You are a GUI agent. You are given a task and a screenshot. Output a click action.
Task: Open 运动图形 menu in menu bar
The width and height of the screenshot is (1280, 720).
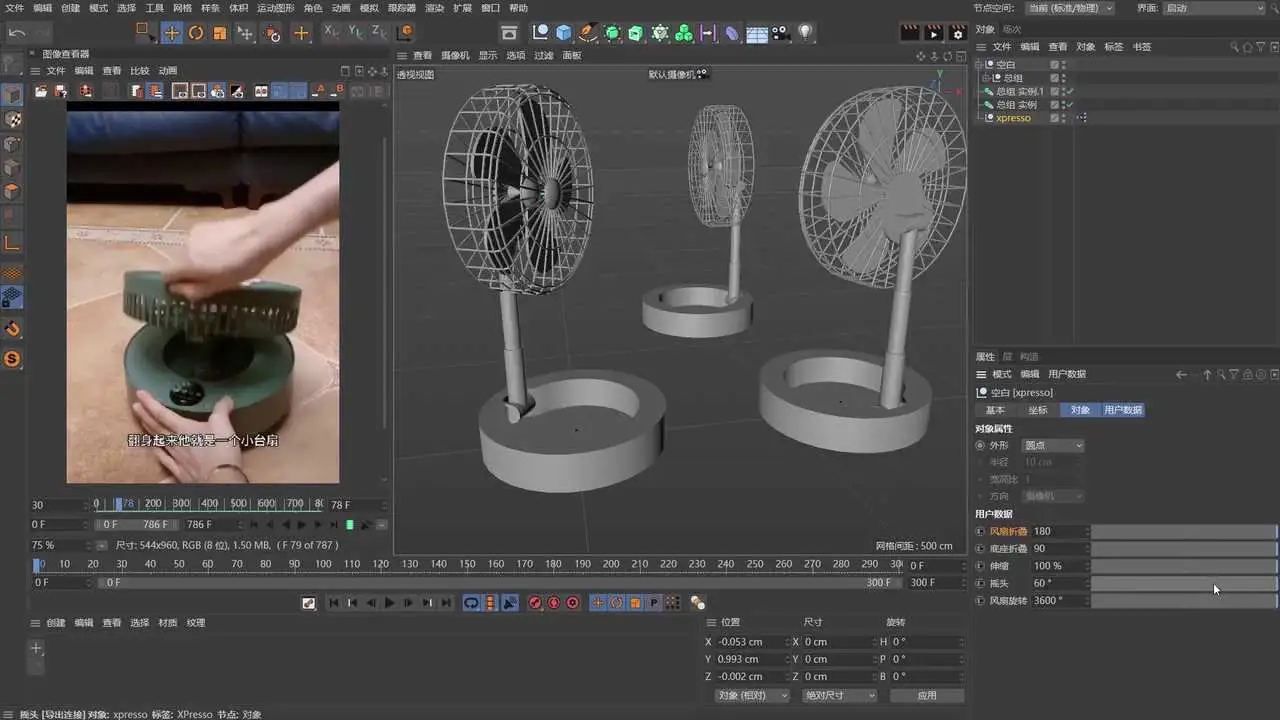coord(275,8)
